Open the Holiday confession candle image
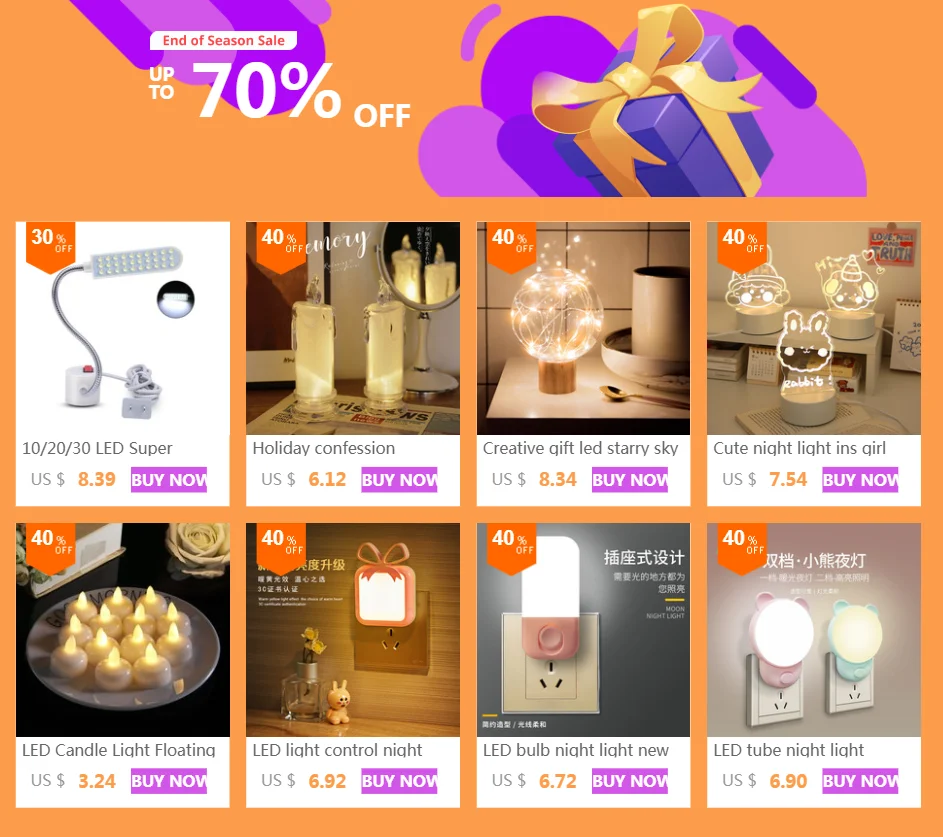This screenshot has height=837, width=943. (x=353, y=328)
